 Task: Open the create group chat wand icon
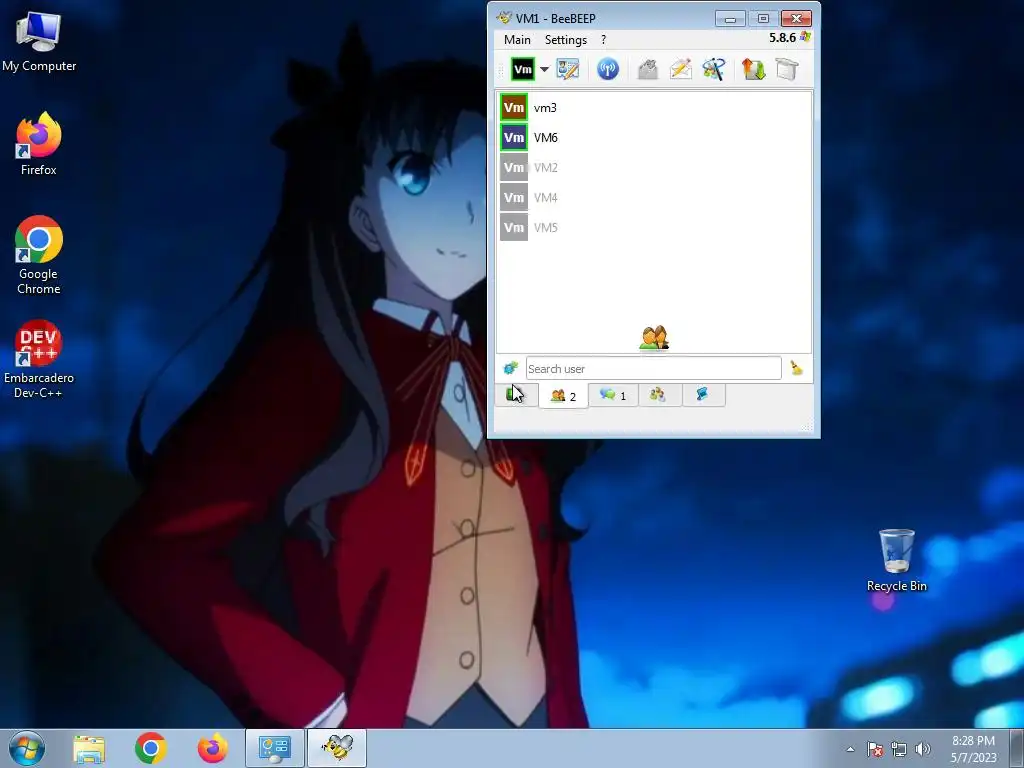(714, 69)
